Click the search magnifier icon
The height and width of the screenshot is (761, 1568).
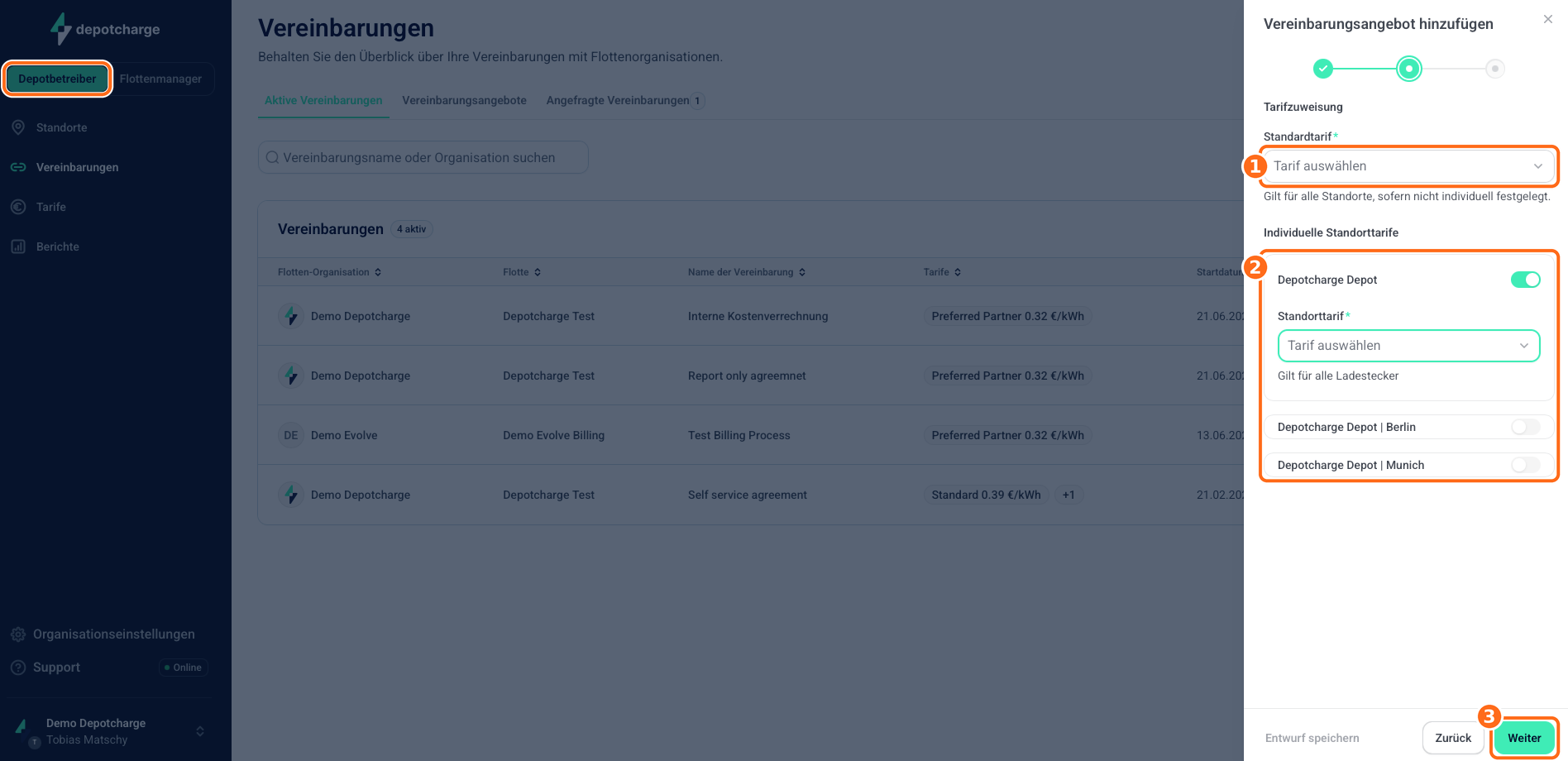(x=272, y=157)
